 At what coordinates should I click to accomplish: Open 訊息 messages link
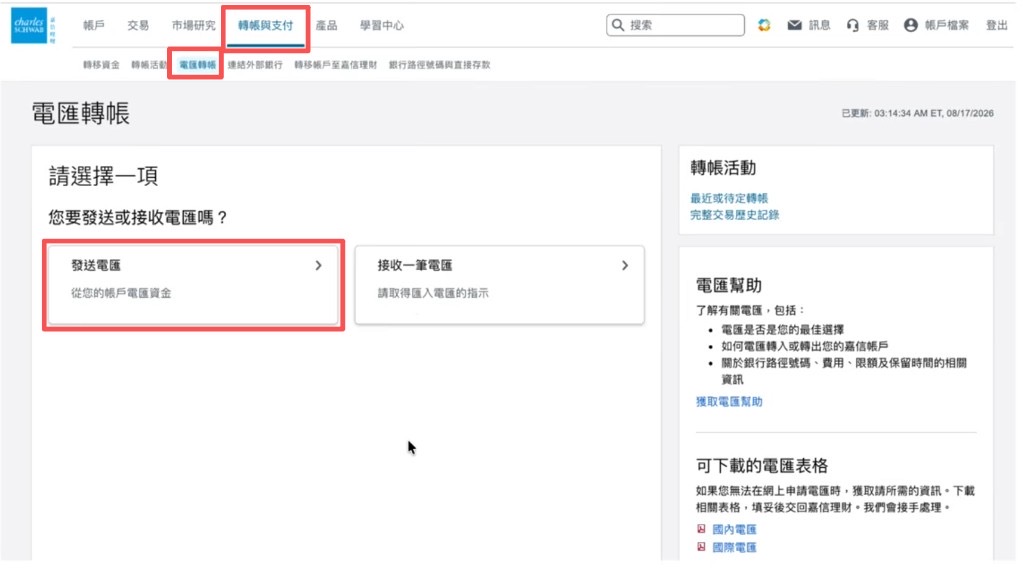[820, 25]
